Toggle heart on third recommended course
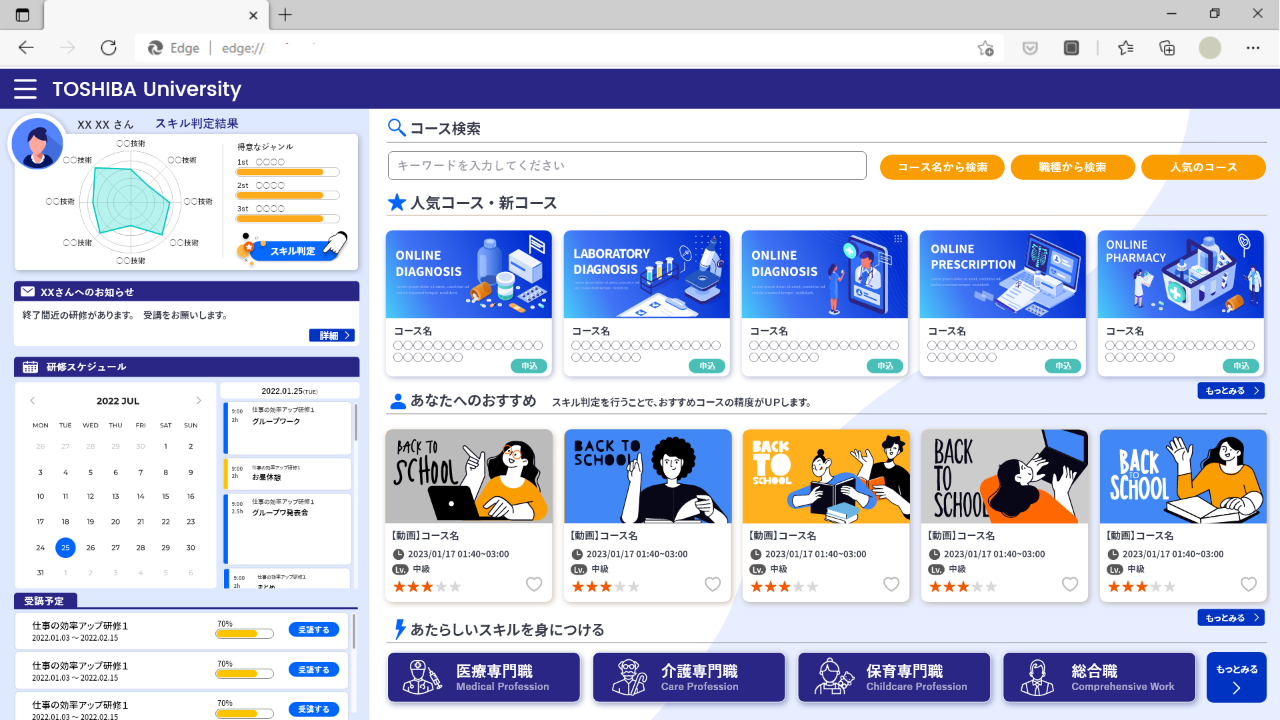The width and height of the screenshot is (1280, 720). pos(891,585)
